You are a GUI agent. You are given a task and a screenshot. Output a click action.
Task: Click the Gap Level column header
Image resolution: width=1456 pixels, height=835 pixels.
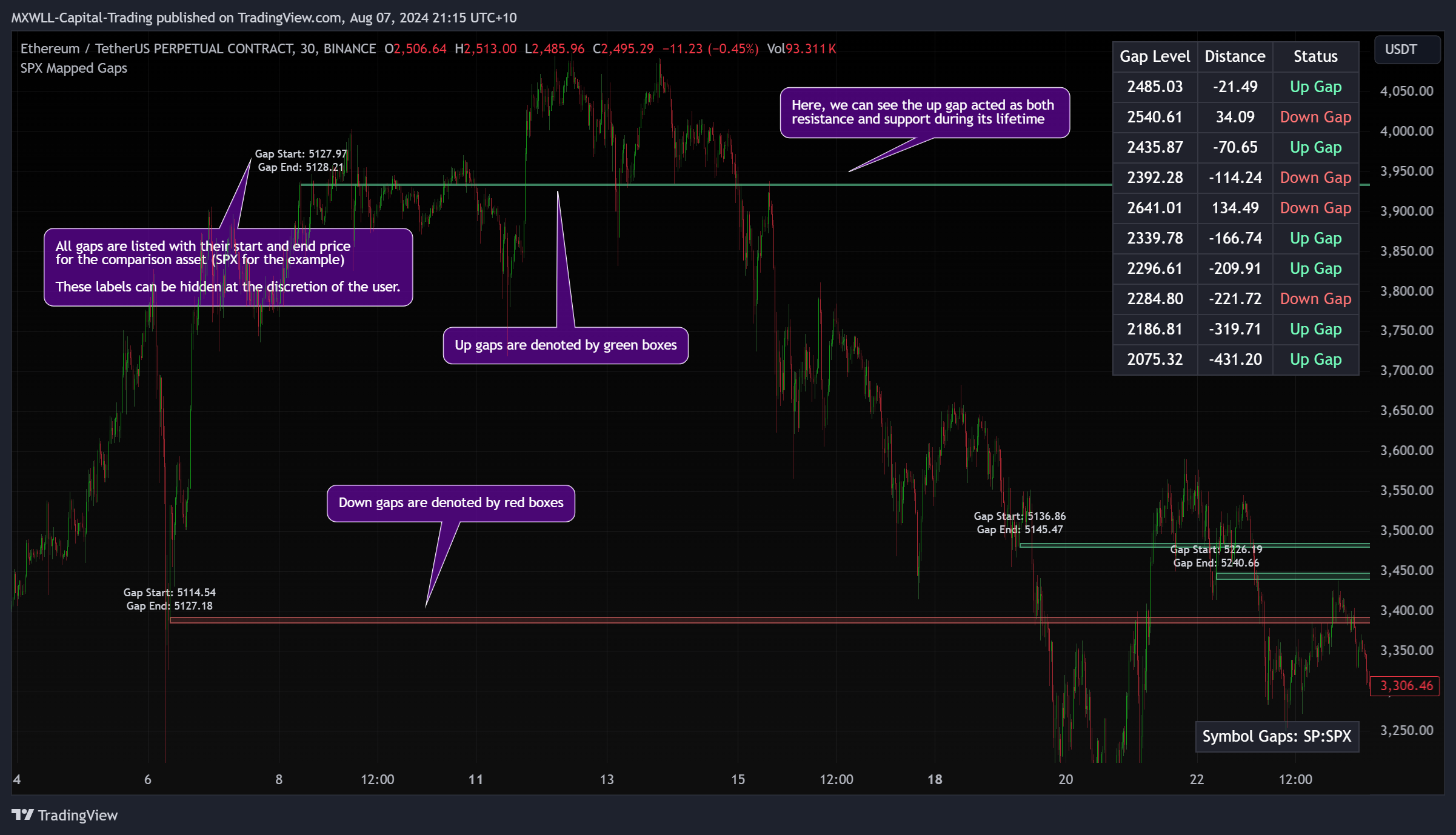(1155, 56)
